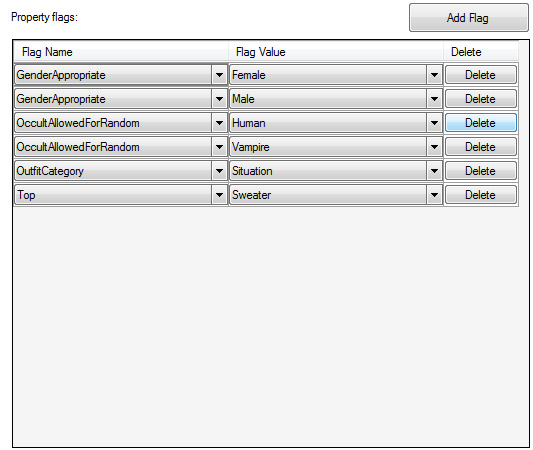Click the 'Property flags:' label

coord(45,17)
